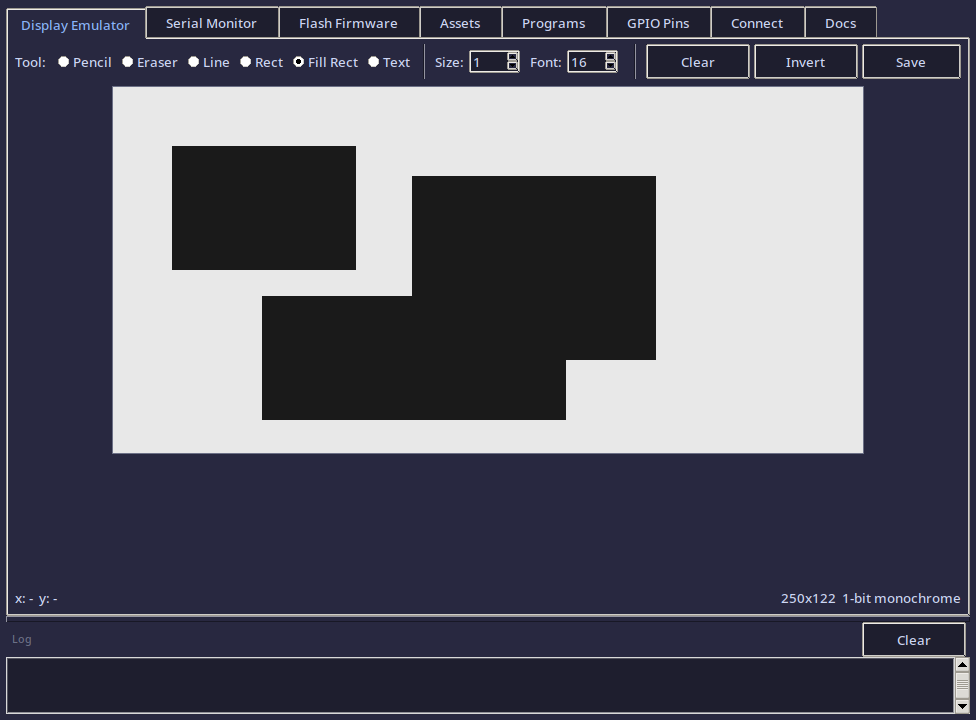Switch to the Flash Firmware tab

349,22
